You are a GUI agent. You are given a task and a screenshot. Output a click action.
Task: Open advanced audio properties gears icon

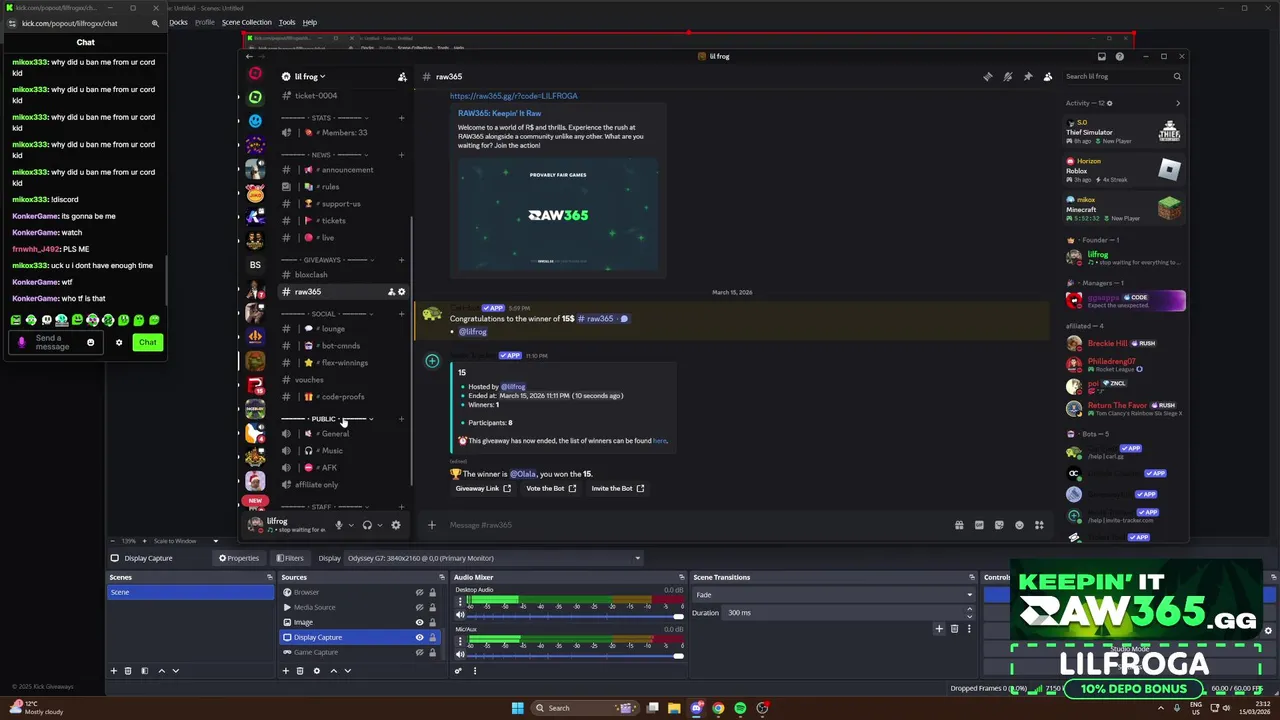click(459, 671)
